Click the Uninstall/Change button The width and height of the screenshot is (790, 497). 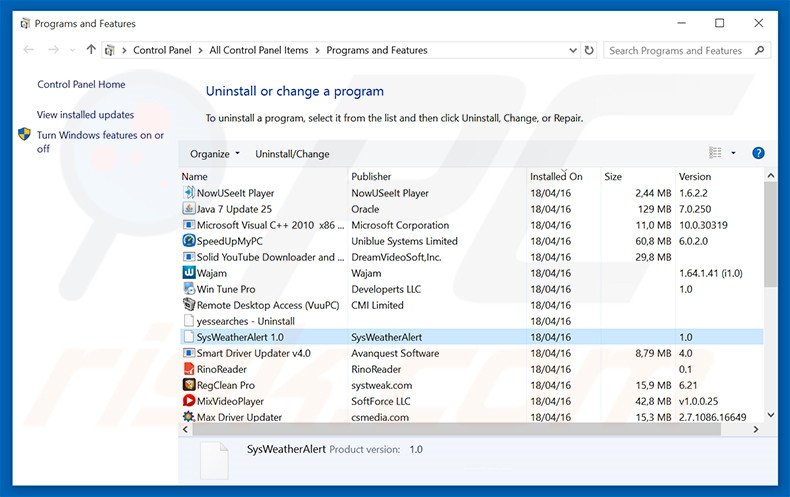[292, 154]
